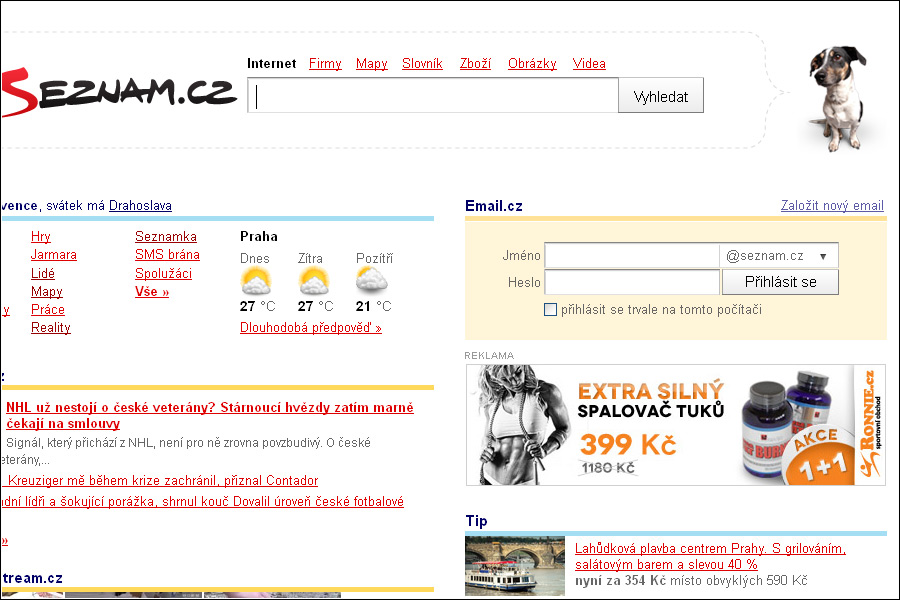Open the Hry link
900x600 pixels.
(41, 237)
